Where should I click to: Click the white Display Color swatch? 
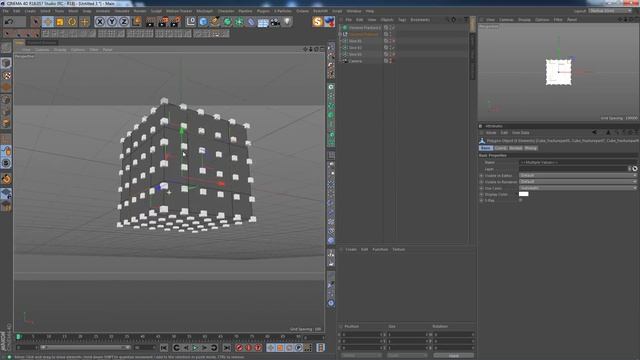[524, 194]
